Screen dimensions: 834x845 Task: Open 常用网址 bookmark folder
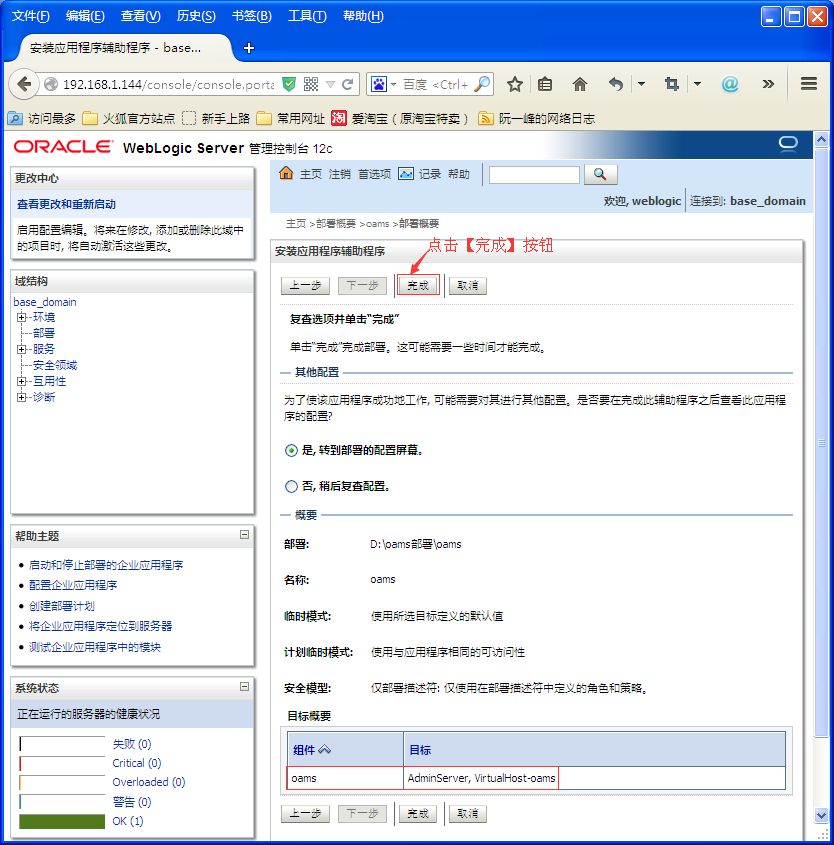(290, 119)
